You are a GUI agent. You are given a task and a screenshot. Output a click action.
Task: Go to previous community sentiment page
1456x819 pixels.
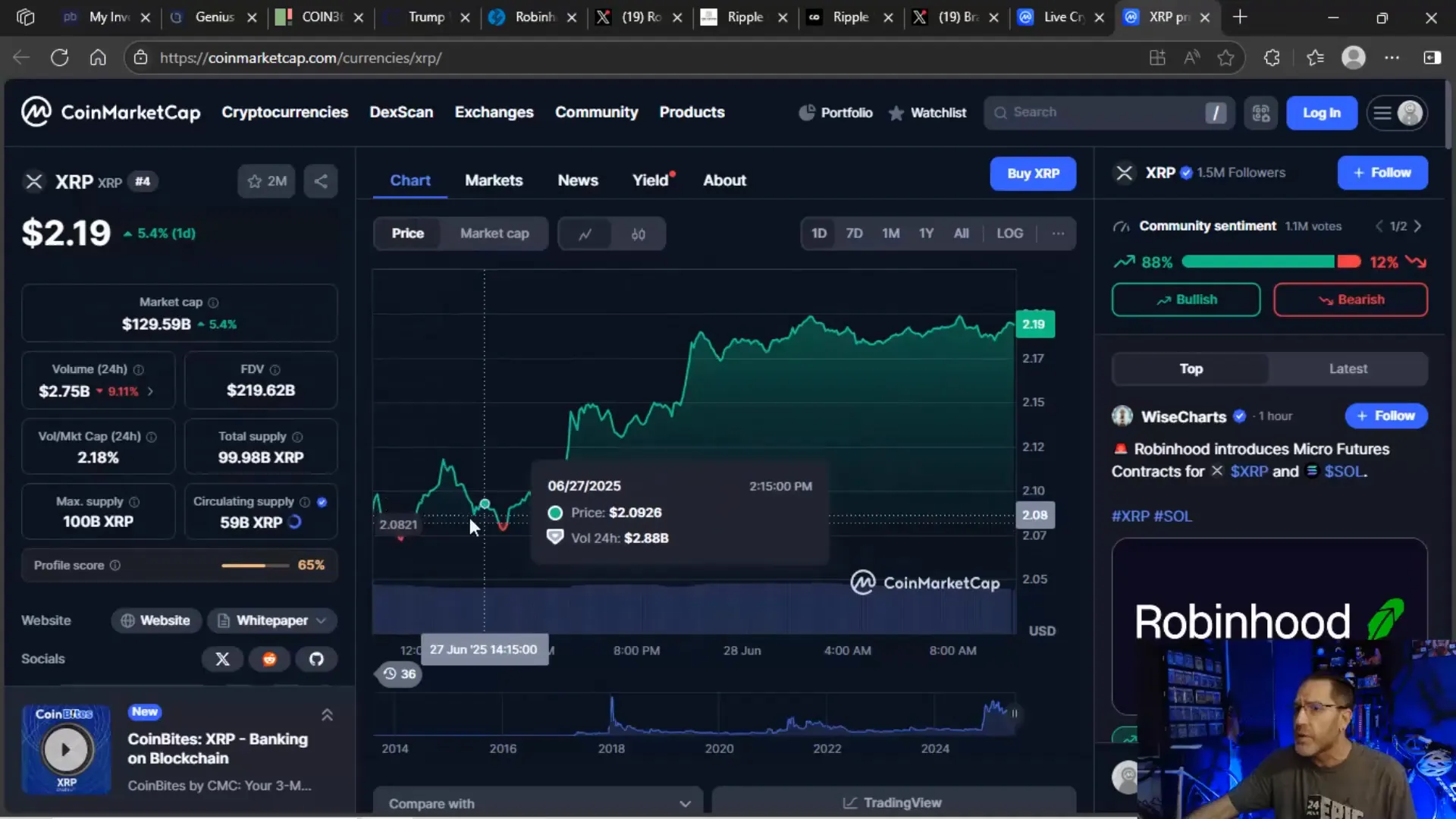point(1379,227)
